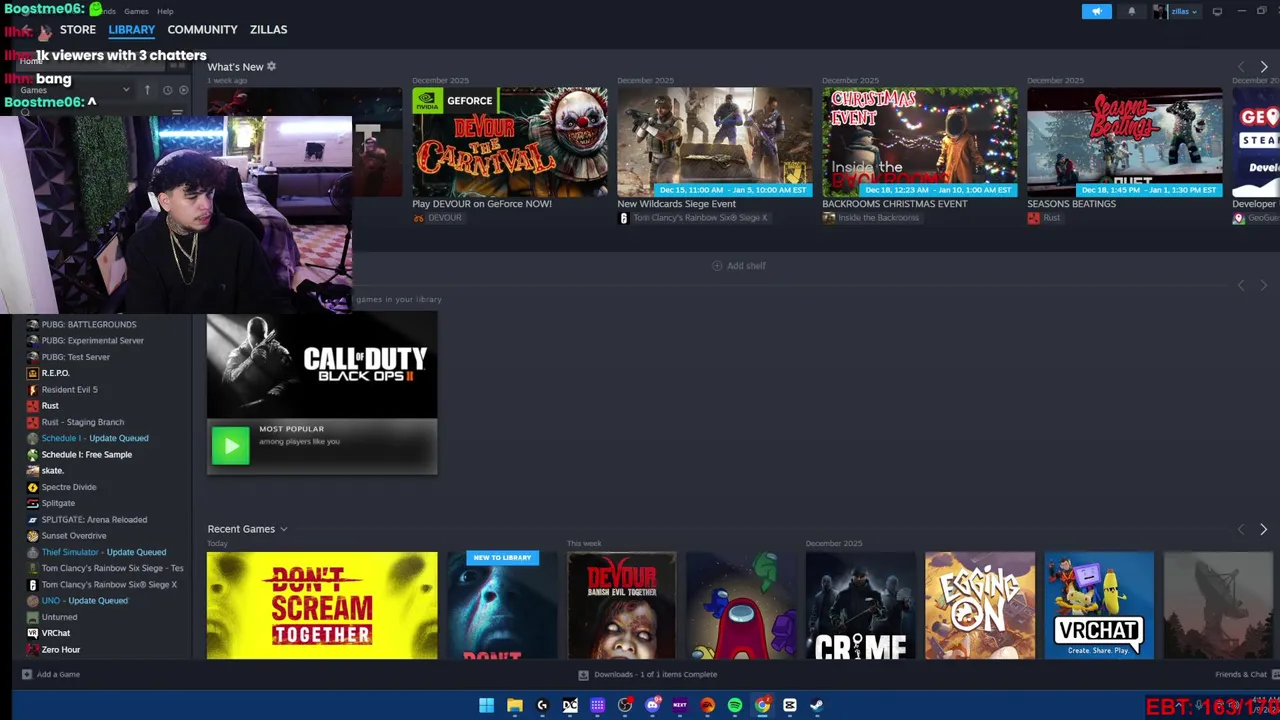The image size is (1280, 720).
Task: Play Call of Duty Black Ops II
Action: 230,446
